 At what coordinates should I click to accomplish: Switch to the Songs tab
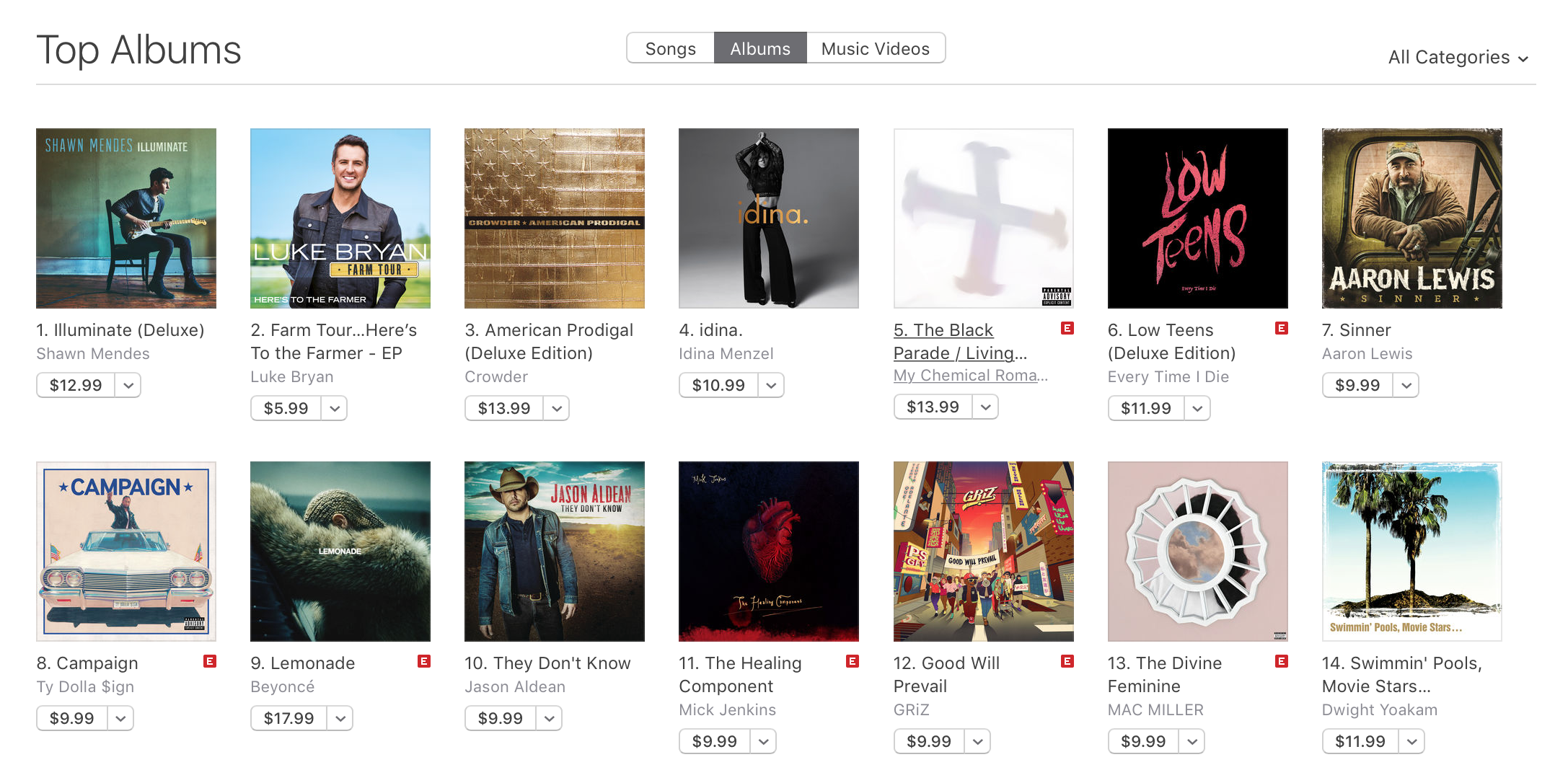pyautogui.click(x=671, y=48)
